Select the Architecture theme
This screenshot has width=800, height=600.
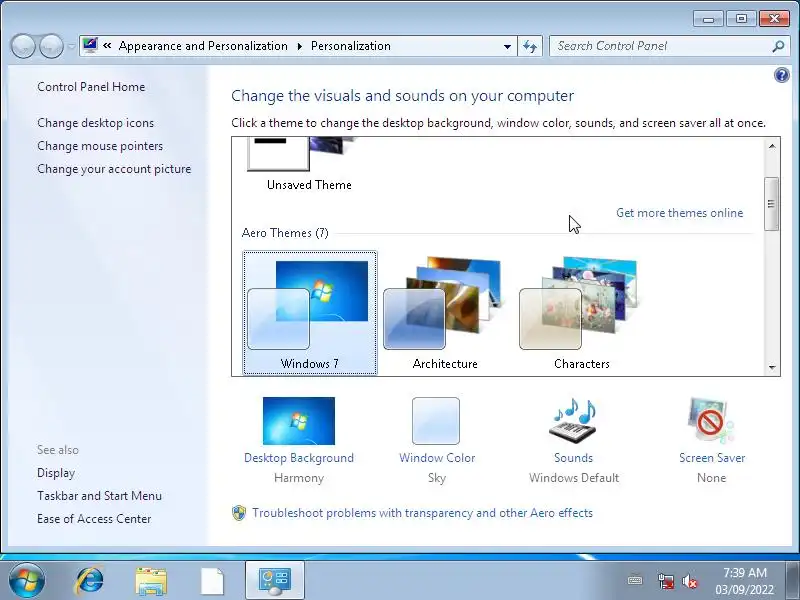[445, 312]
